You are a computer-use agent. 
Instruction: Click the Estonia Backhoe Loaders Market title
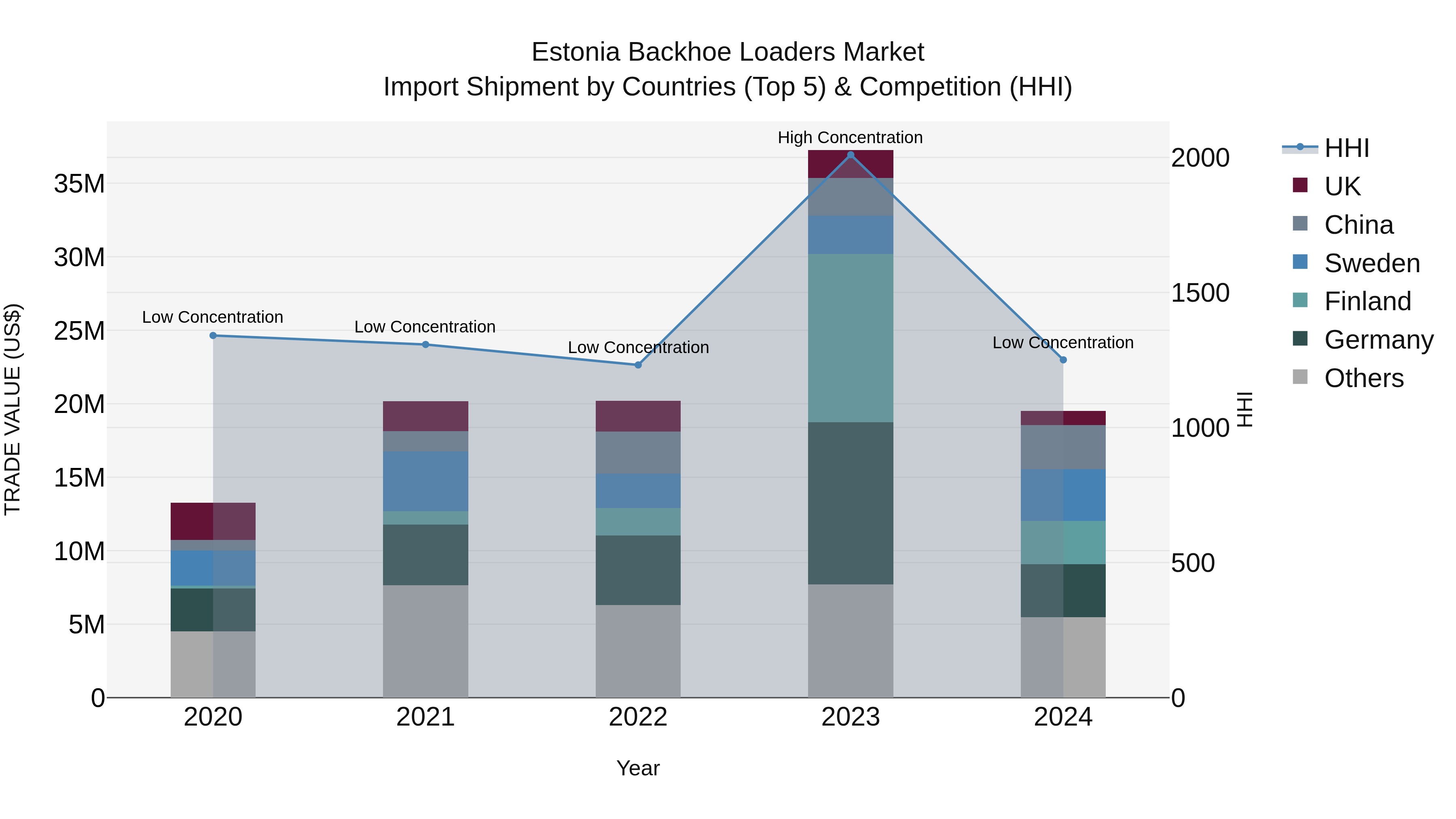(728, 52)
